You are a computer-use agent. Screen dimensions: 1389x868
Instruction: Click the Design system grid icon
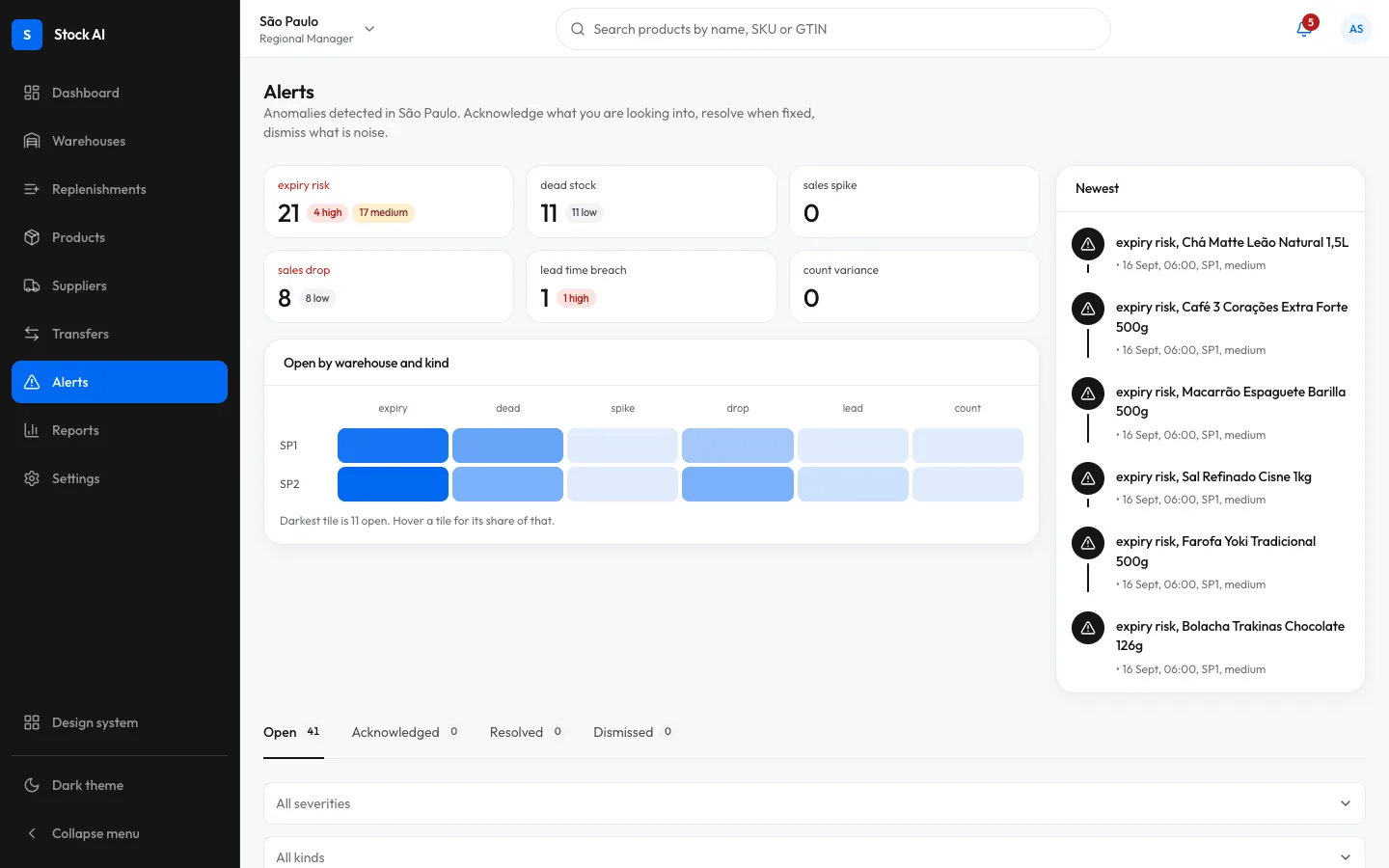[32, 722]
